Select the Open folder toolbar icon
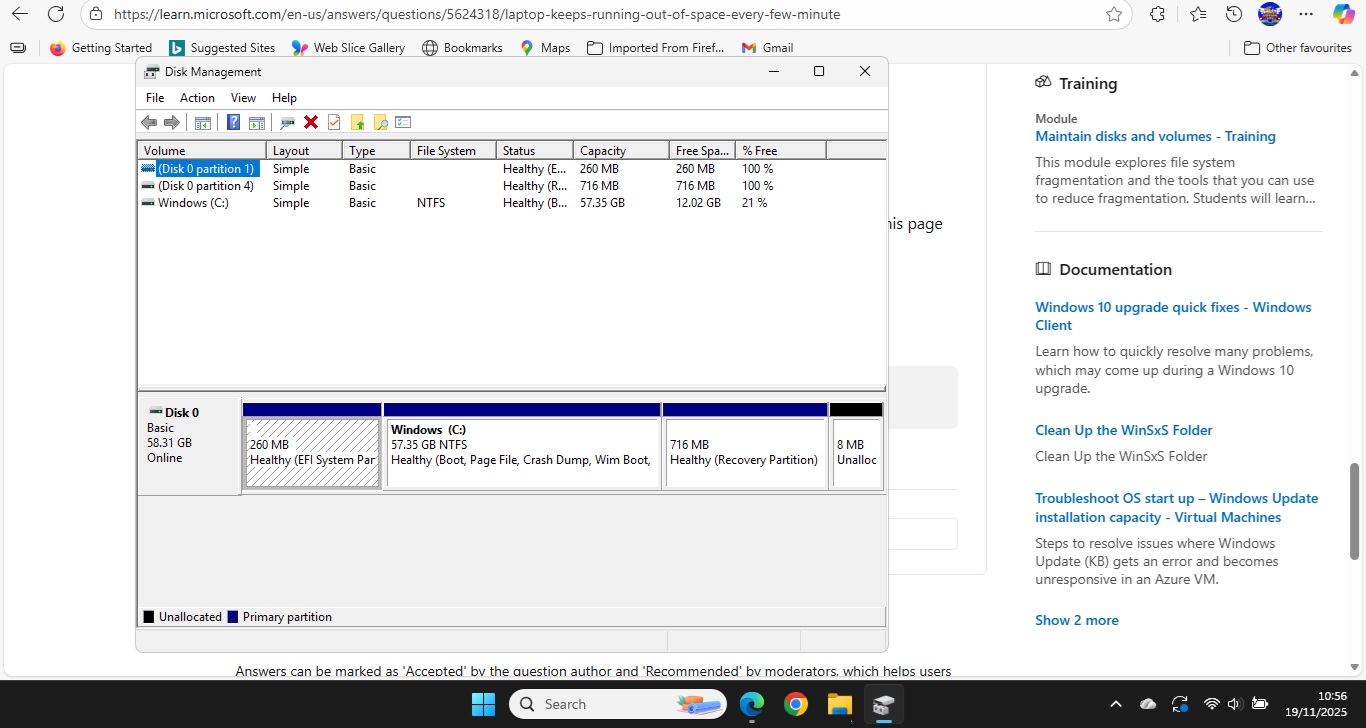Viewport: 1366px width, 728px height. coord(357,122)
